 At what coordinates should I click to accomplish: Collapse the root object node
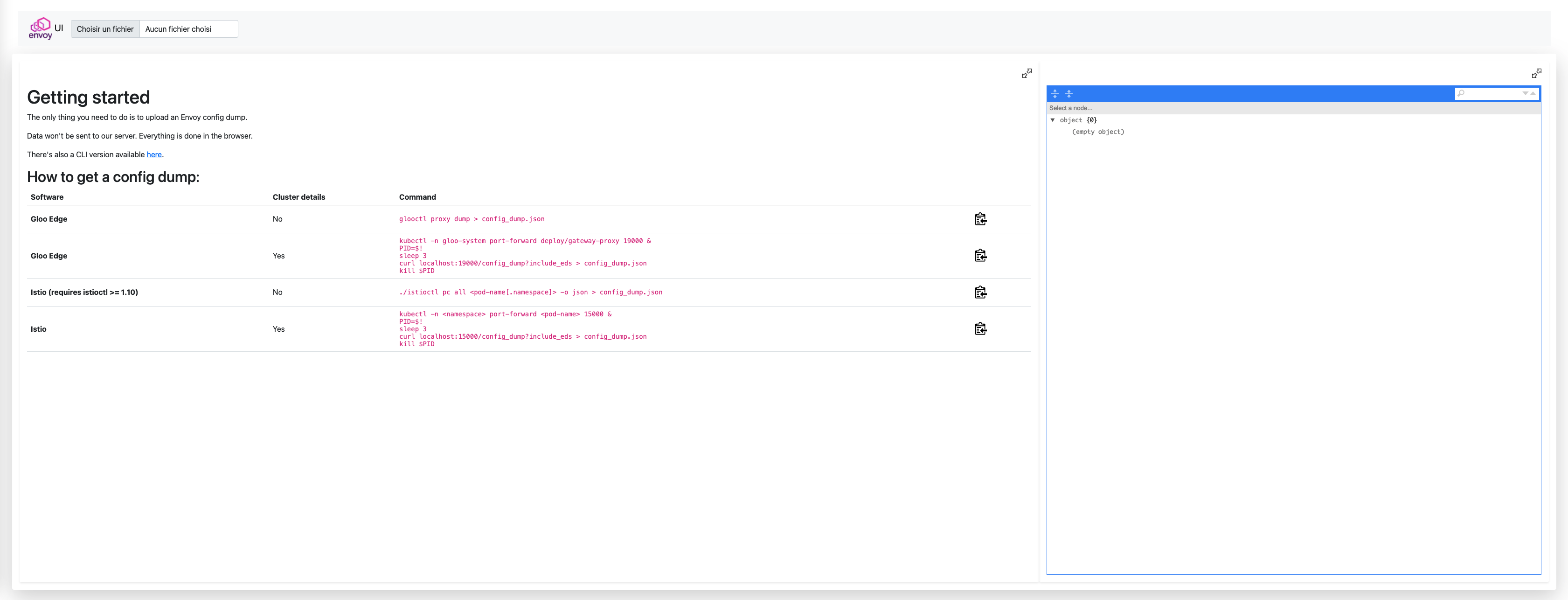point(1053,120)
